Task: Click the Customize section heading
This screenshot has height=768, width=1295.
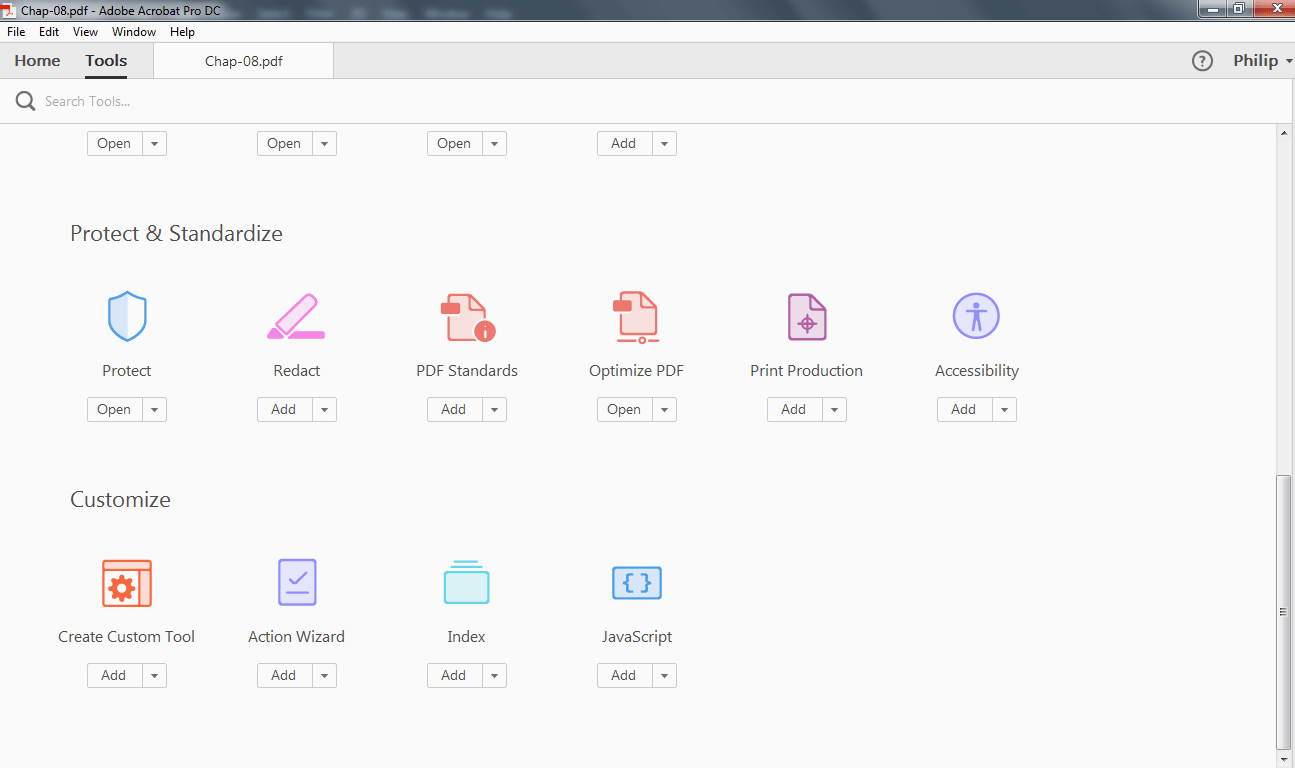Action: click(121, 500)
